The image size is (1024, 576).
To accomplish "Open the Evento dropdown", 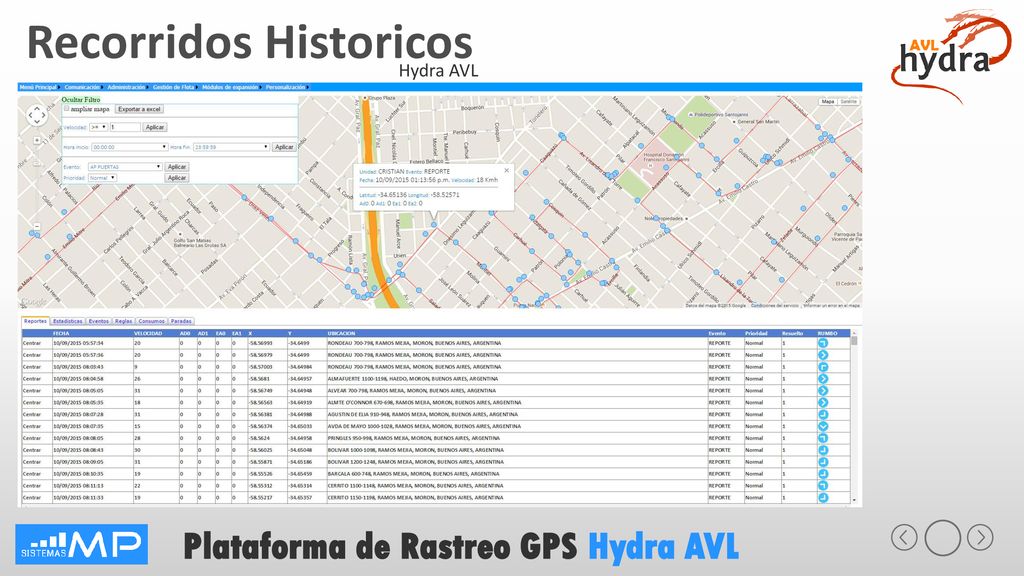I will (125, 167).
